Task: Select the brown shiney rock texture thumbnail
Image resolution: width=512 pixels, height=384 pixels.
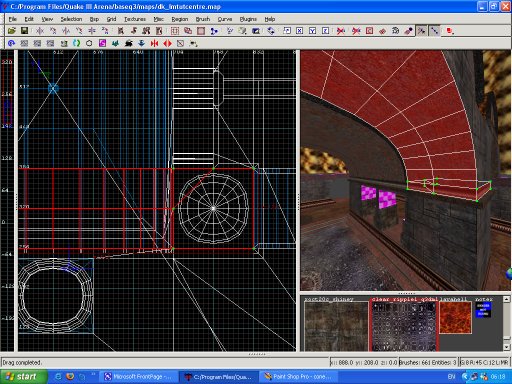Action: tap(336, 326)
